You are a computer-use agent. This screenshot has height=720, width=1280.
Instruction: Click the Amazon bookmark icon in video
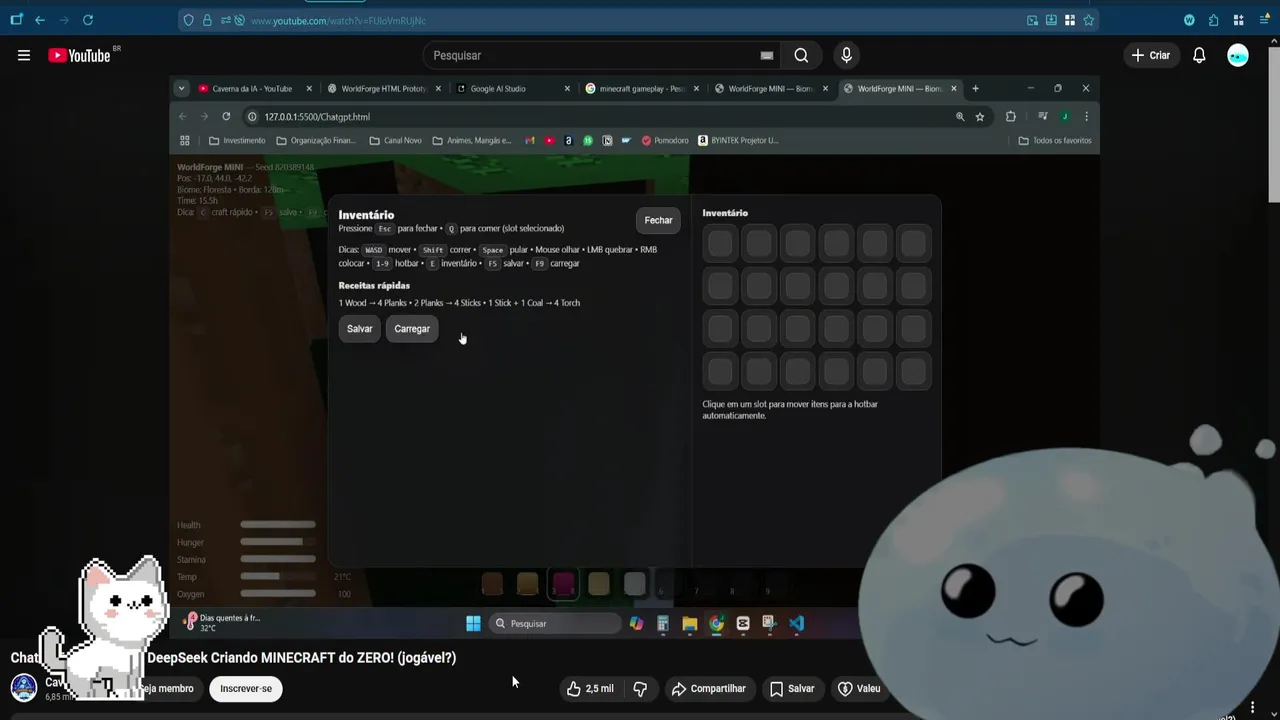pyautogui.click(x=568, y=141)
